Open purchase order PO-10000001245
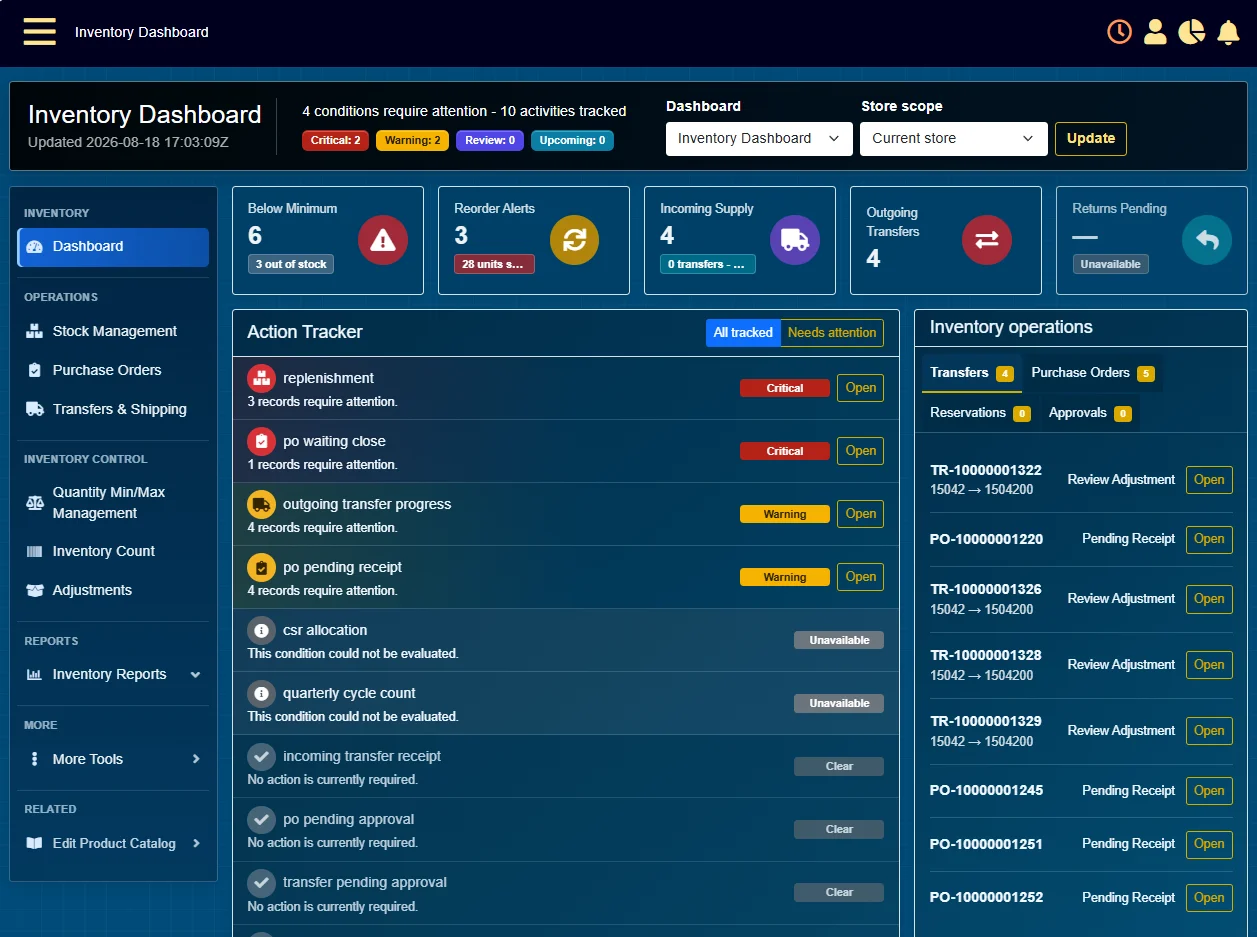The image size is (1257, 937). [x=1209, y=791]
